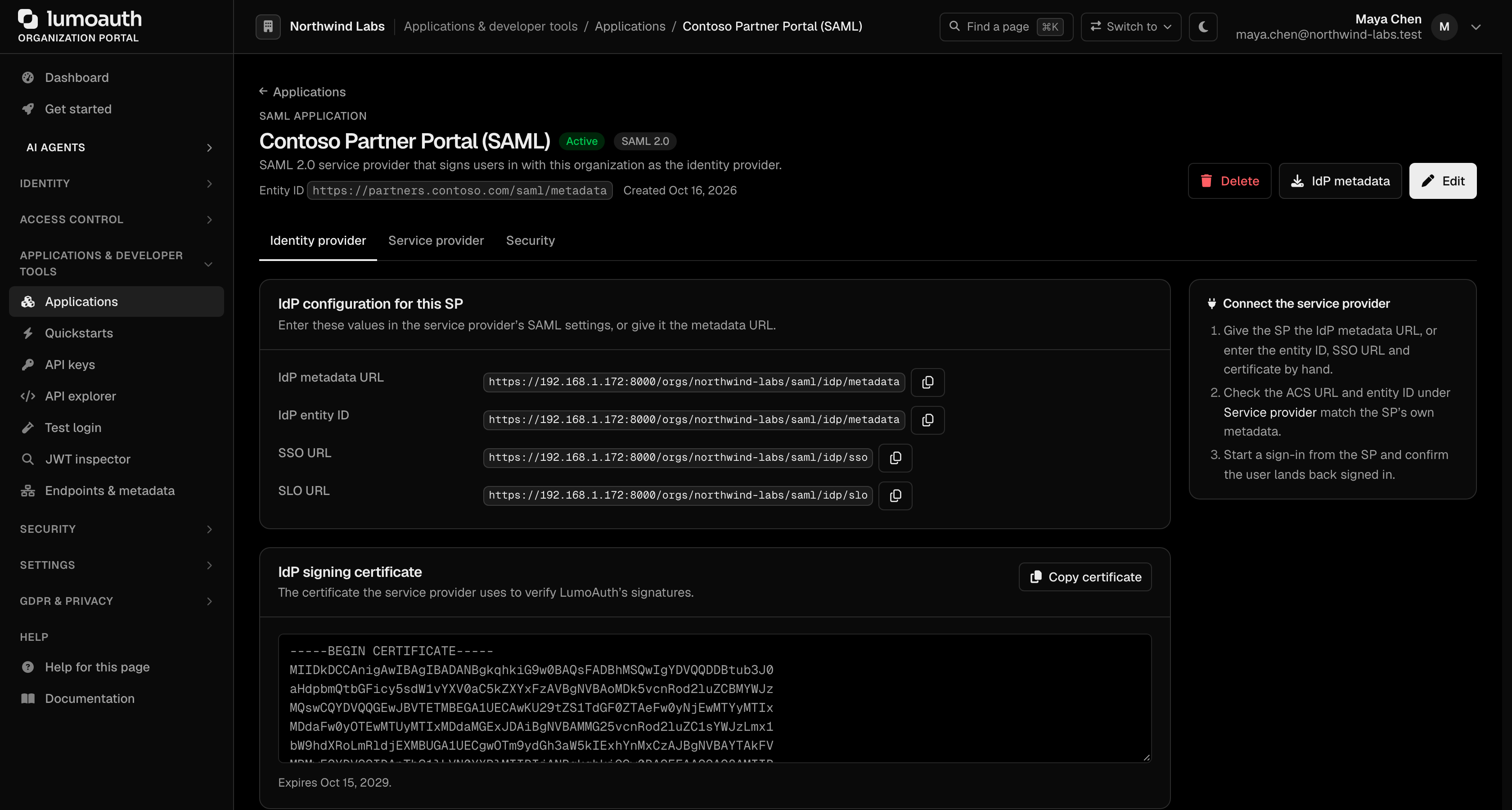Viewport: 1512px width, 810px height.
Task: Open Get started from the sidebar
Action: 116,109
